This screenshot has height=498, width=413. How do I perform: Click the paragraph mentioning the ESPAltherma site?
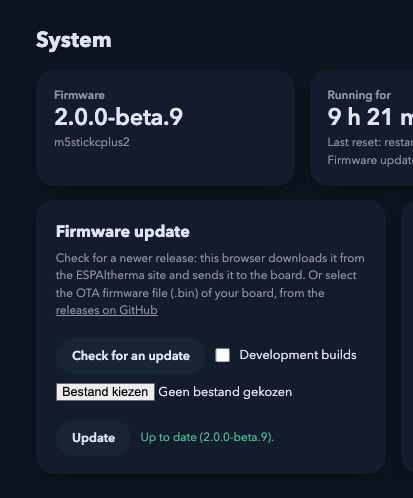(210, 284)
